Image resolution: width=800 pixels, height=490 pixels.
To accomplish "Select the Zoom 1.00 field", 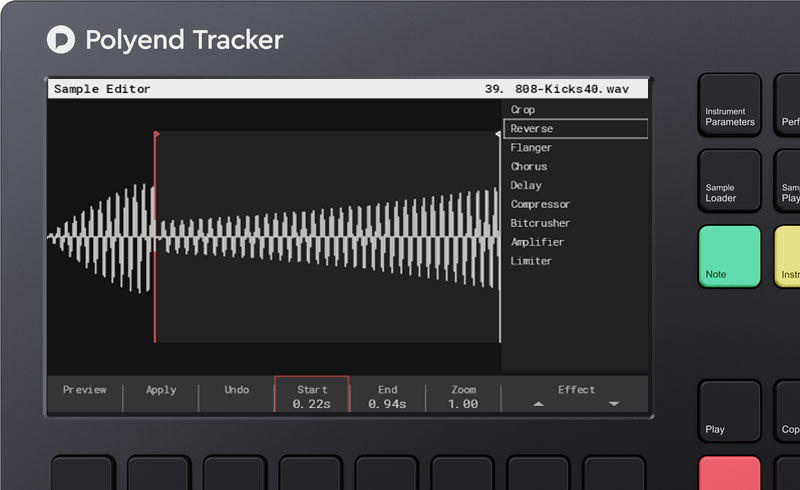I will pyautogui.click(x=463, y=397).
